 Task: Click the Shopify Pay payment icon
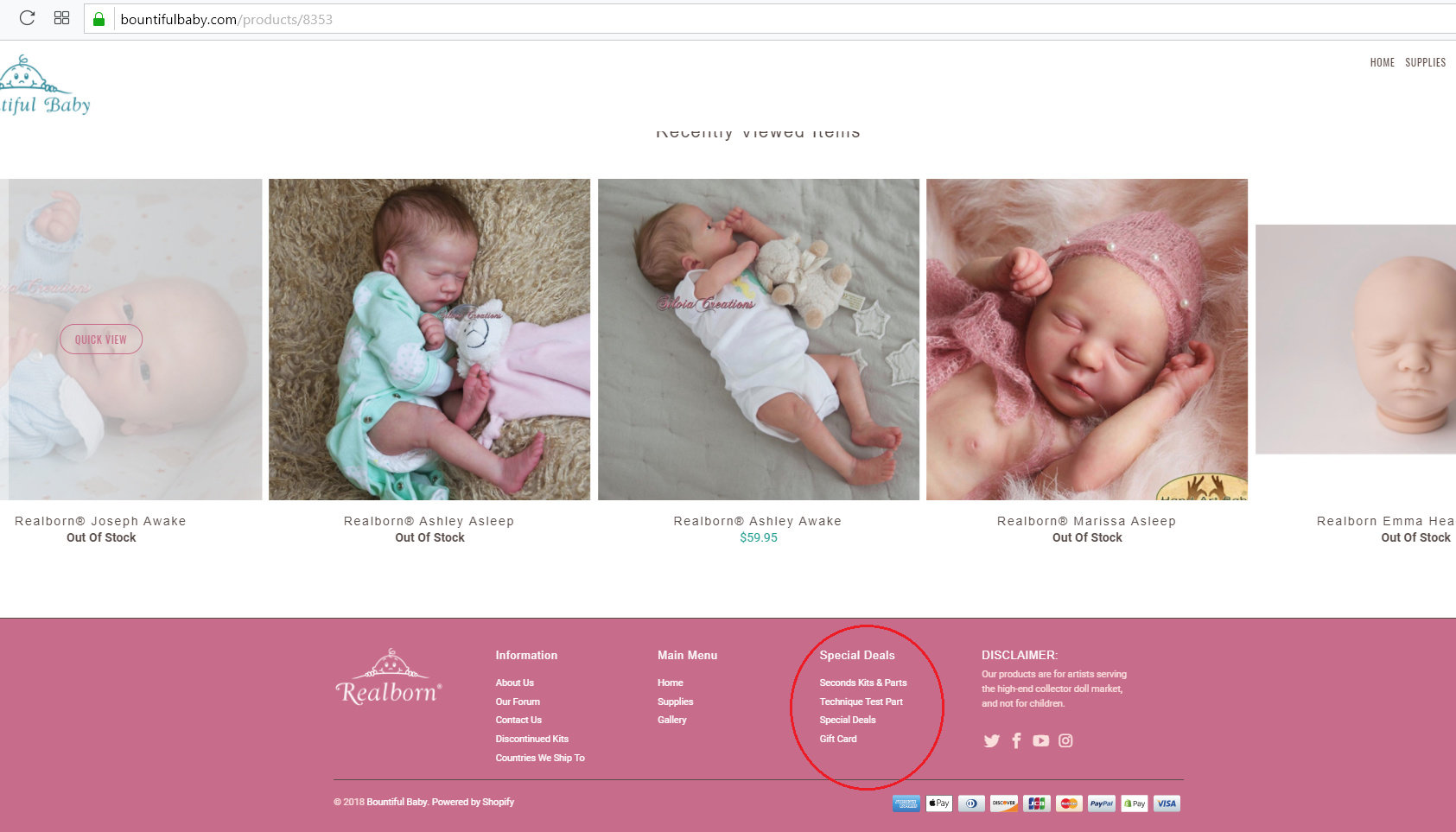tap(1135, 803)
